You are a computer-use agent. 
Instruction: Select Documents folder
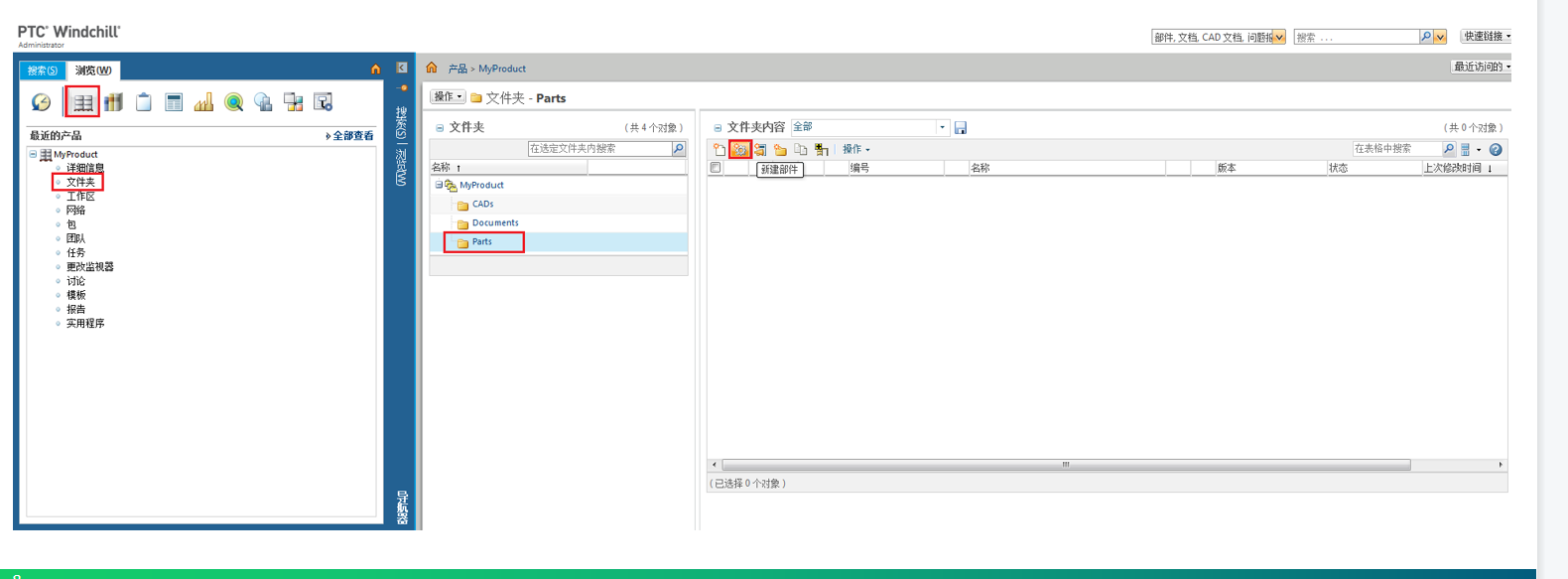point(495,222)
